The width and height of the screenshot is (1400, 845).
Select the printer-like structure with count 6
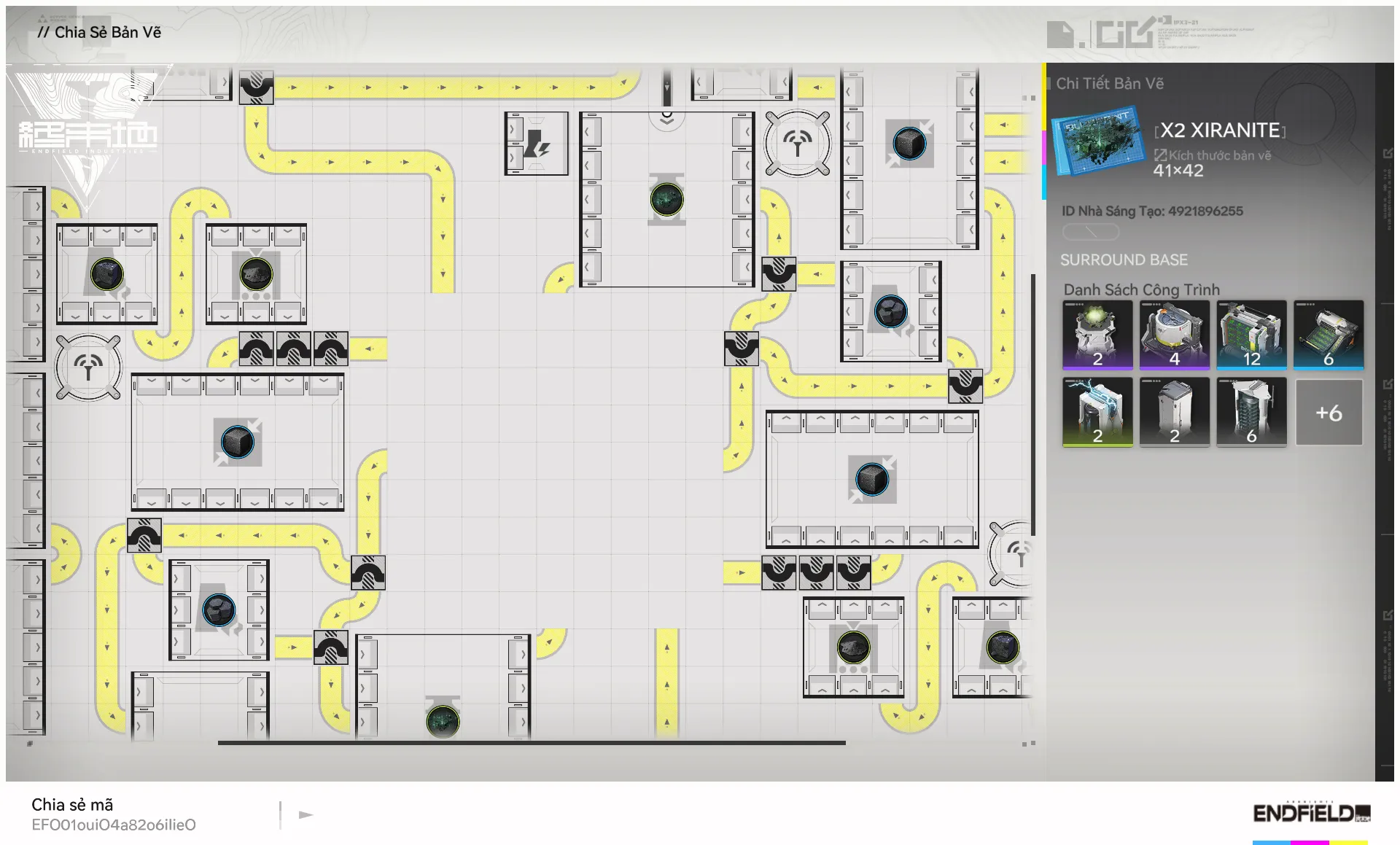coord(1329,335)
